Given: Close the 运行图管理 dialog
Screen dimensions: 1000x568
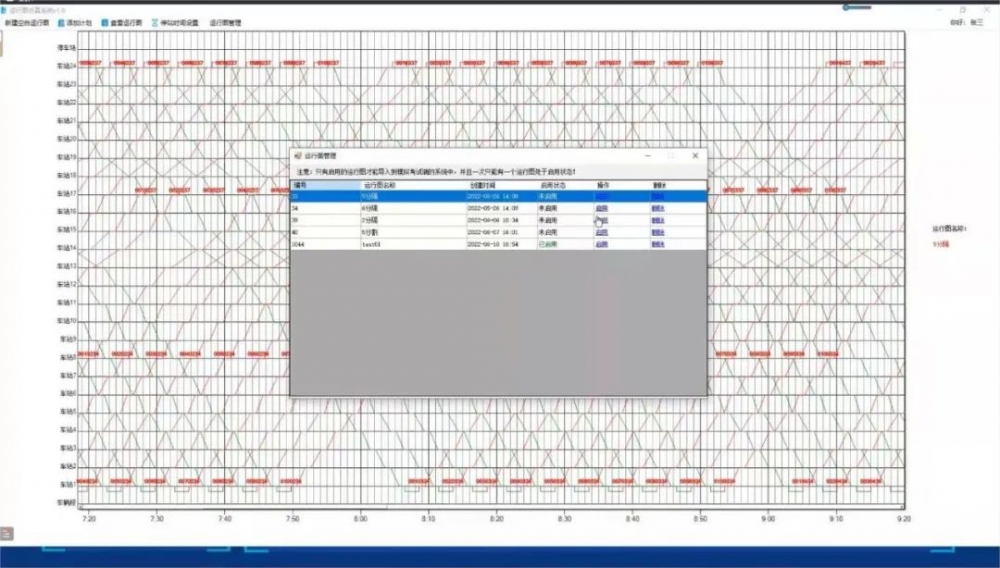Looking at the screenshot, I should (694, 156).
